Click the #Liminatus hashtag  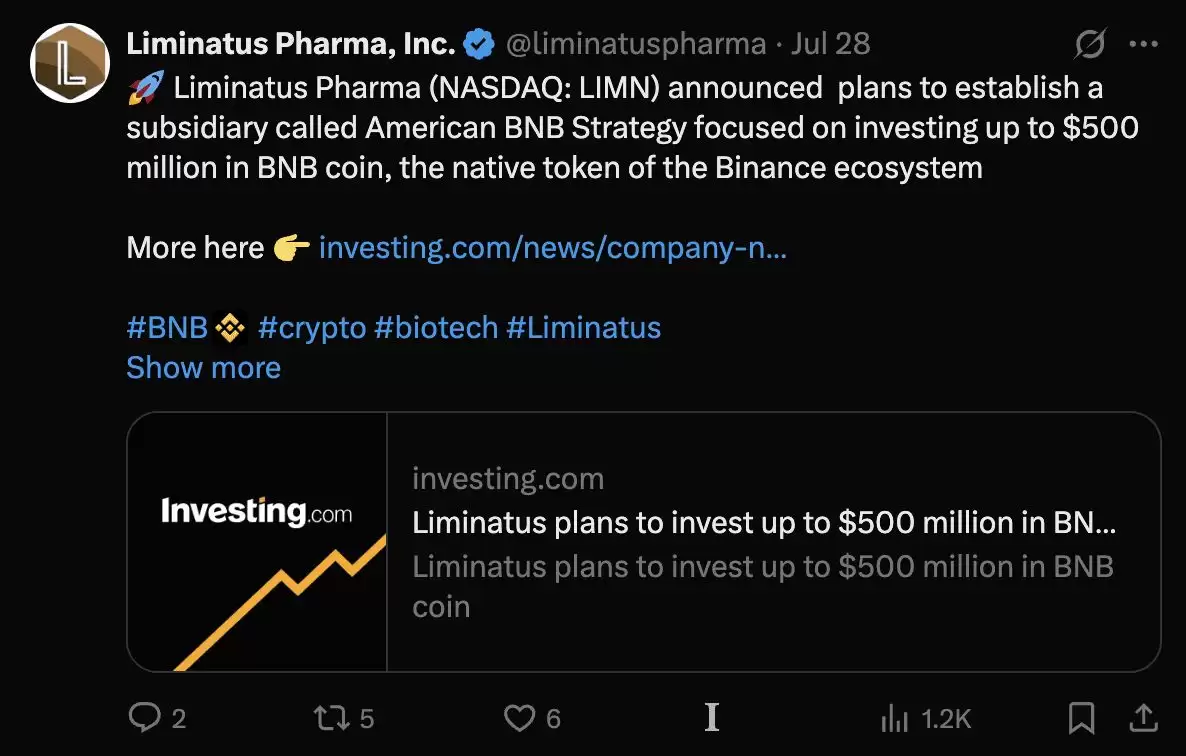pyautogui.click(x=584, y=328)
